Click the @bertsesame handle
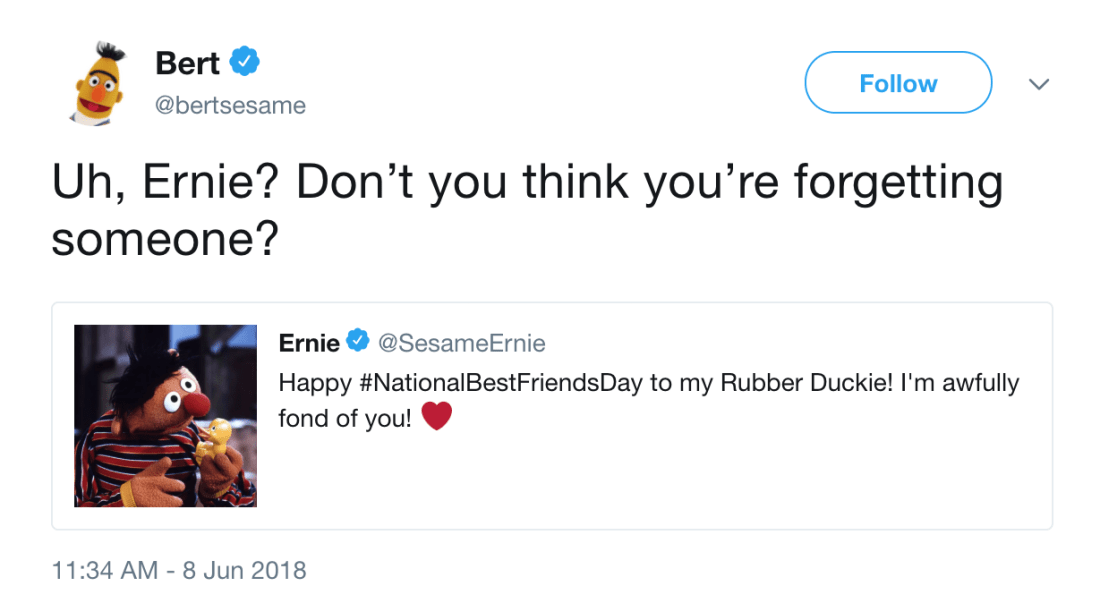The width and height of the screenshot is (1100, 603). pos(231,105)
